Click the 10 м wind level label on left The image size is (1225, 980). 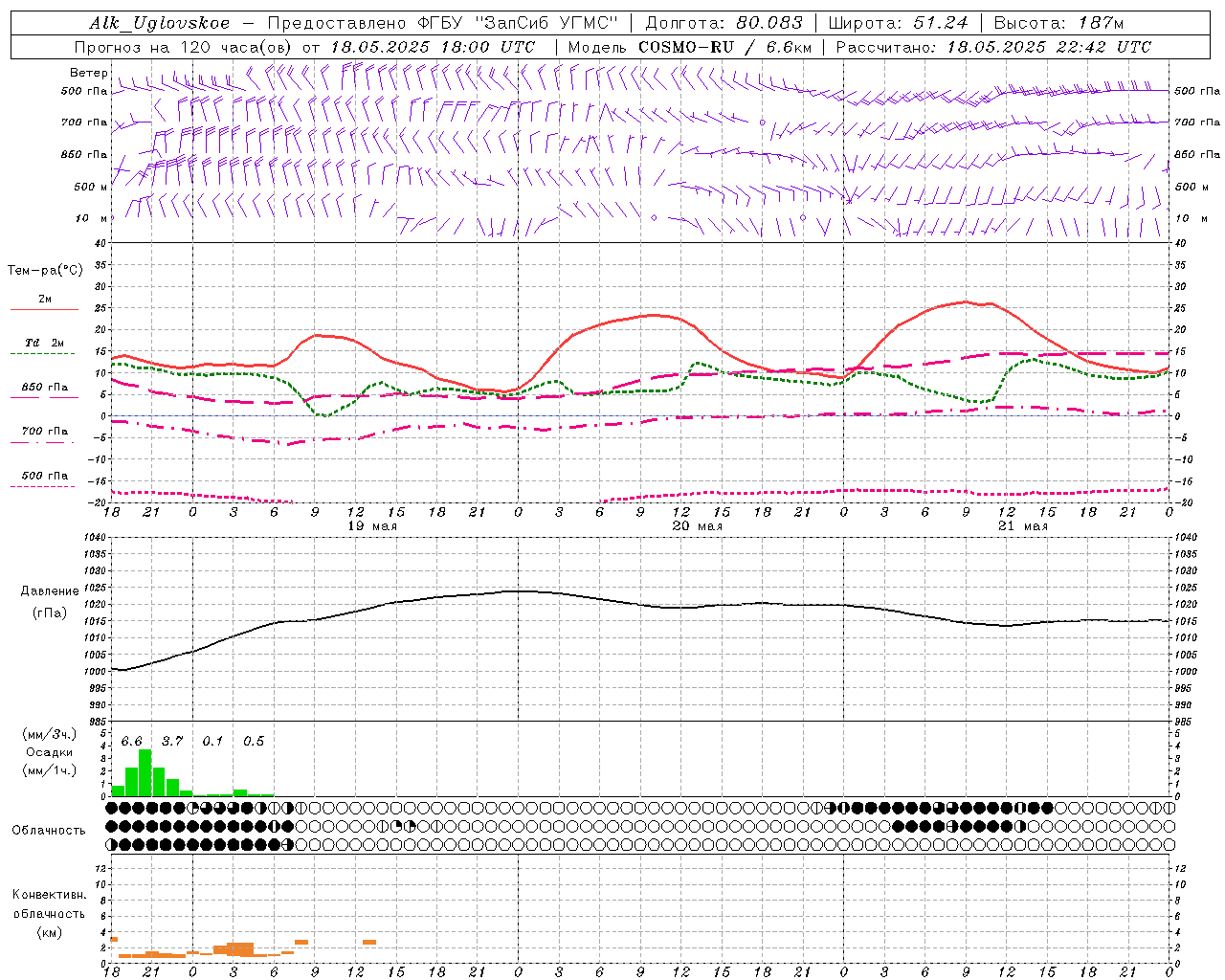pyautogui.click(x=91, y=219)
